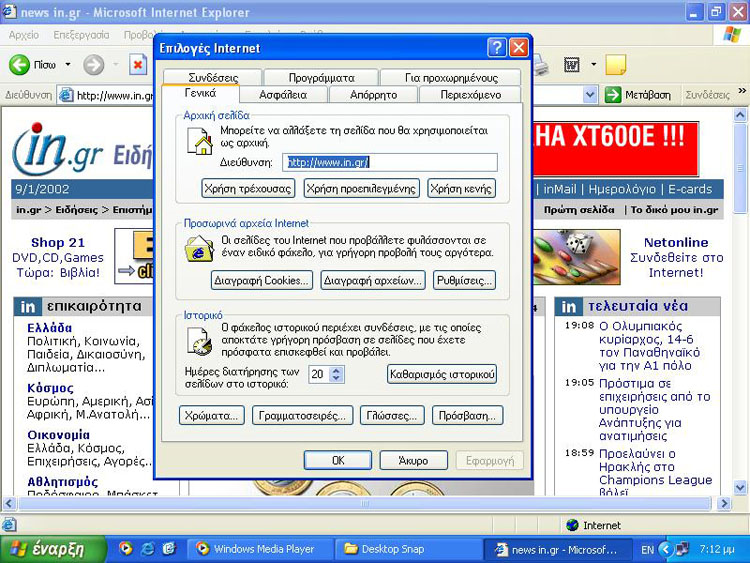Switch to the Απόρρητο tab
Viewport: 750px width, 563px height.
point(373,95)
